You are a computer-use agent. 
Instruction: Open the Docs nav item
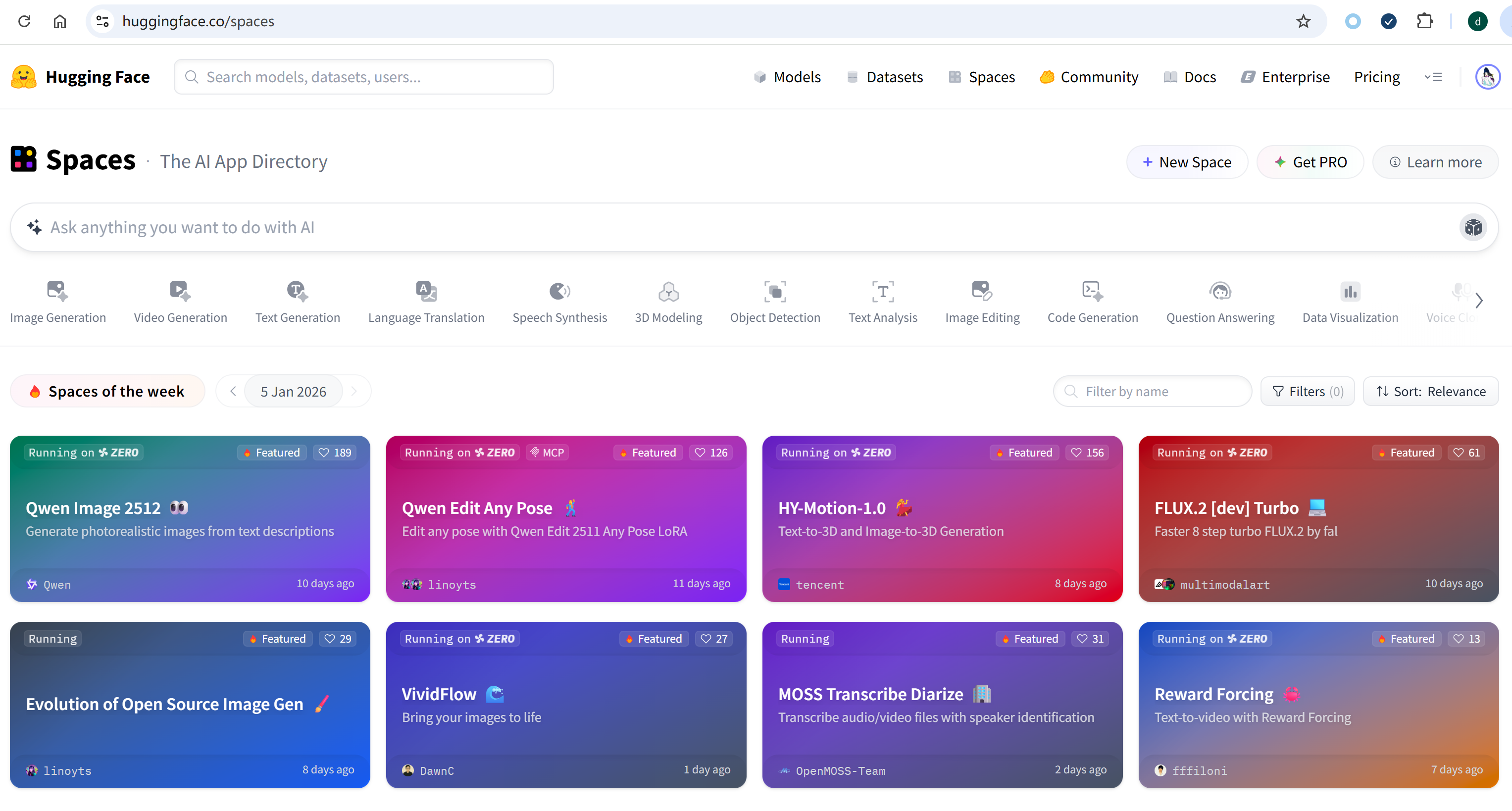[x=1190, y=77]
